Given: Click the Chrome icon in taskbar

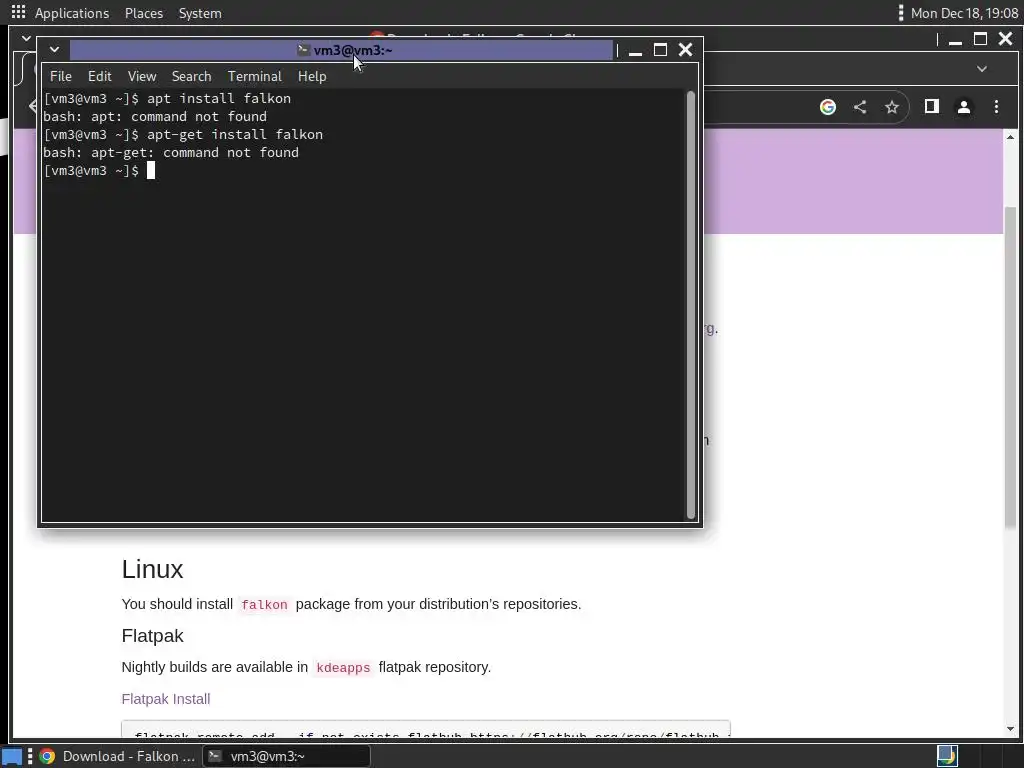Looking at the screenshot, I should coord(47,756).
